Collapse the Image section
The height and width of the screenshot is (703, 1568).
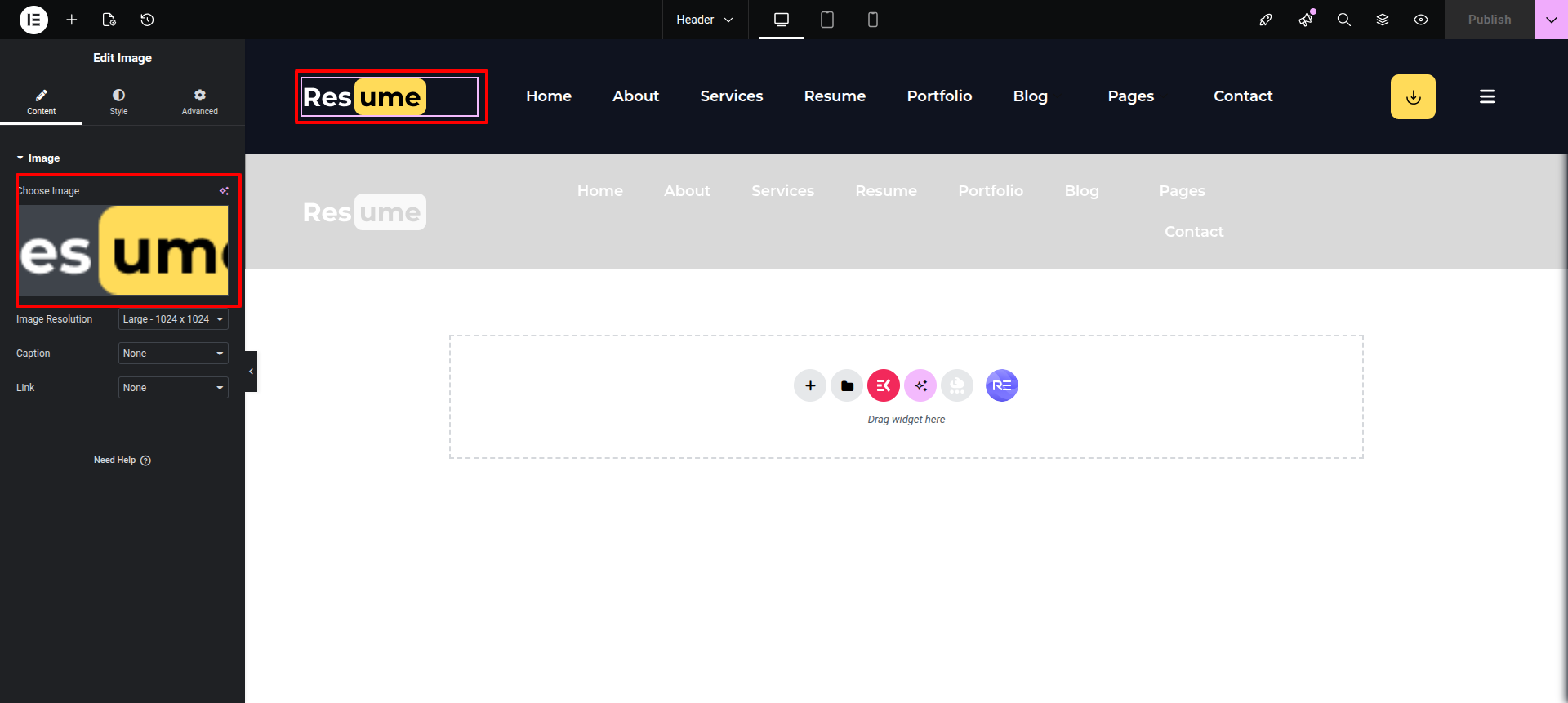click(38, 158)
